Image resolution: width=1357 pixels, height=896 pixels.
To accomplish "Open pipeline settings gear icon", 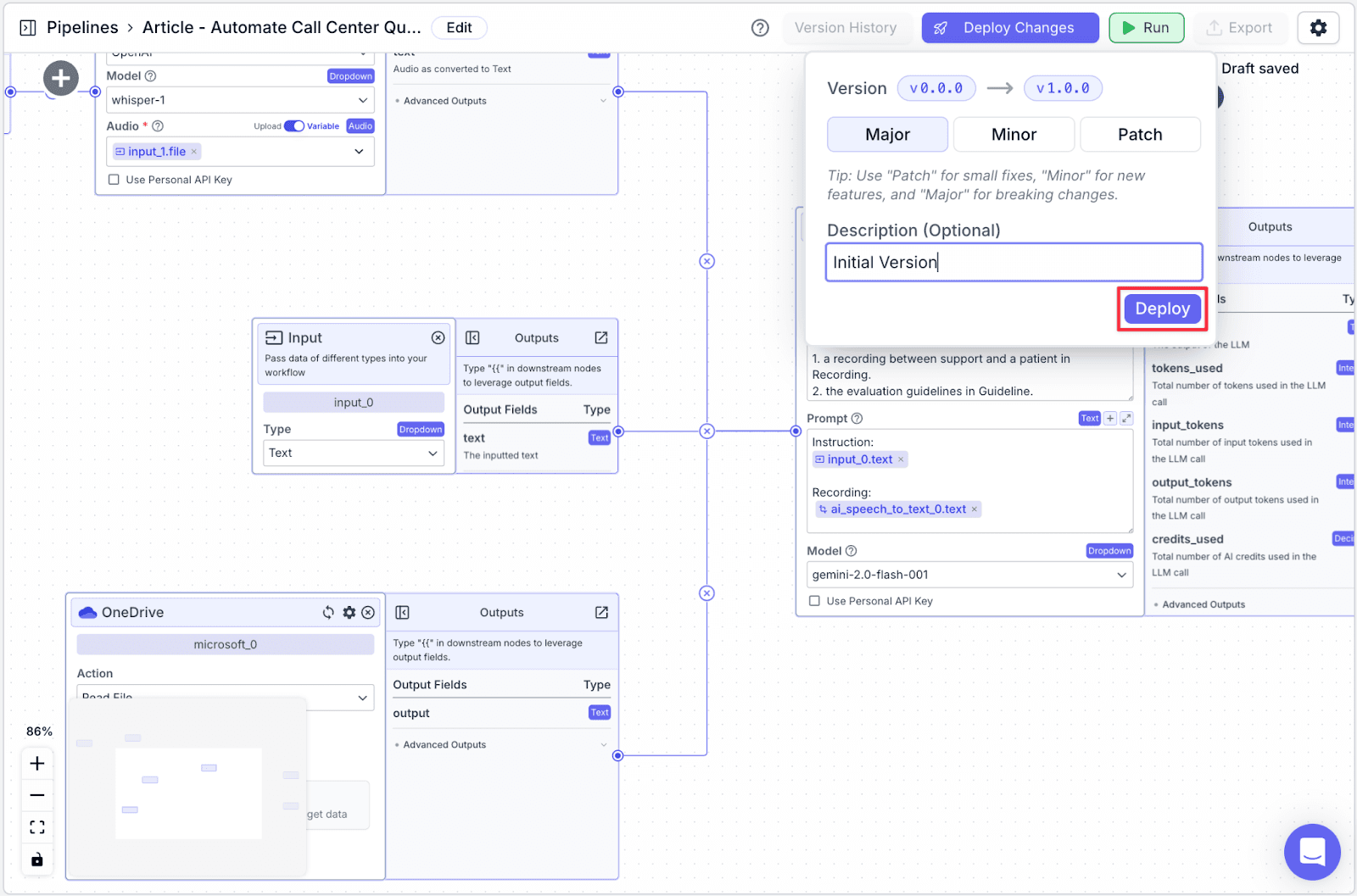I will click(1318, 28).
